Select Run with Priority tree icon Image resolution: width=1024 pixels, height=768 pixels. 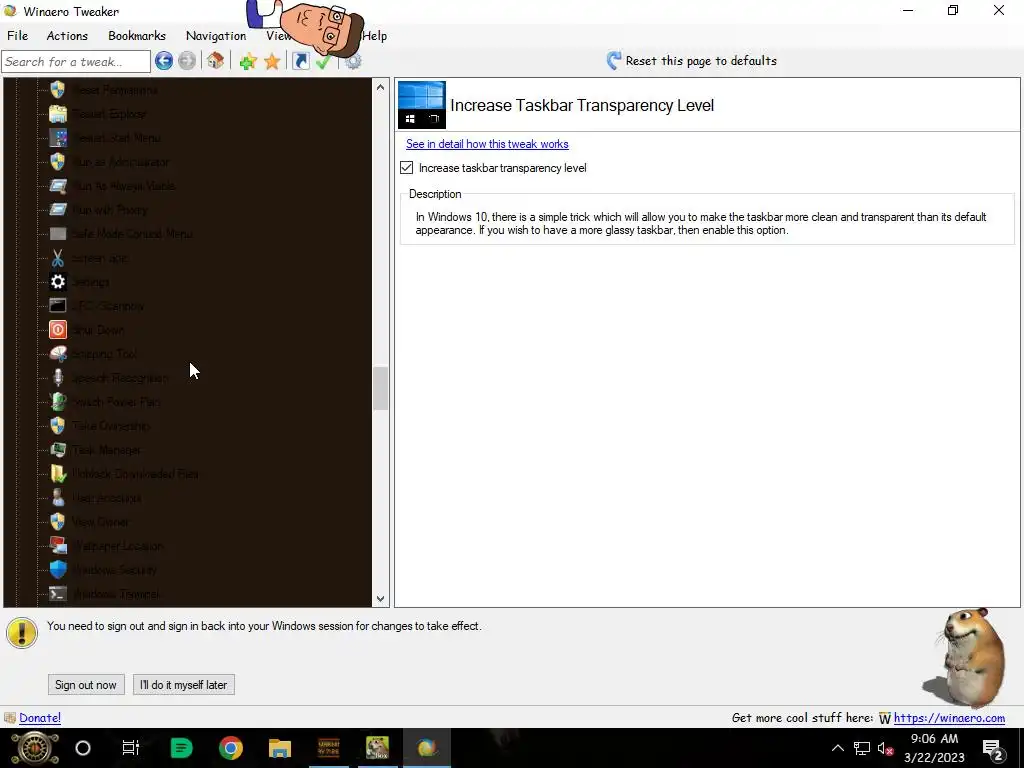pyautogui.click(x=58, y=210)
